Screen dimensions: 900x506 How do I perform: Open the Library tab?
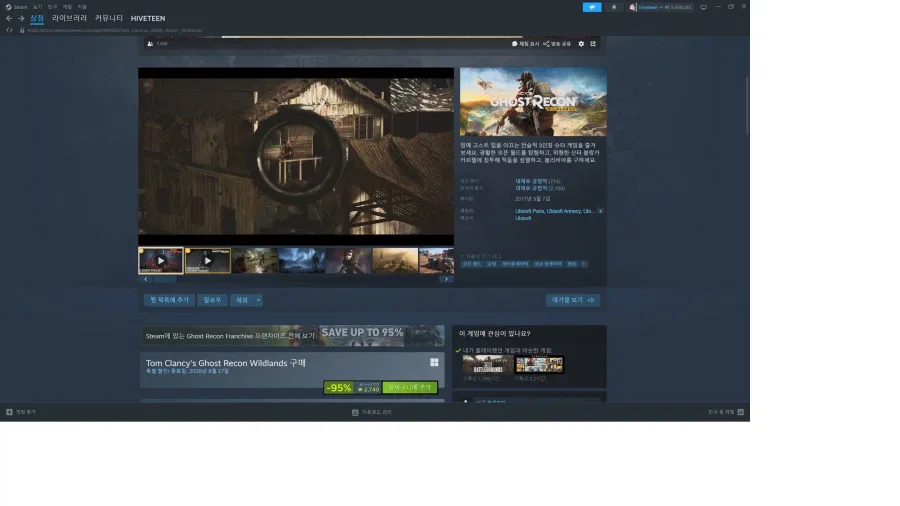(69, 18)
